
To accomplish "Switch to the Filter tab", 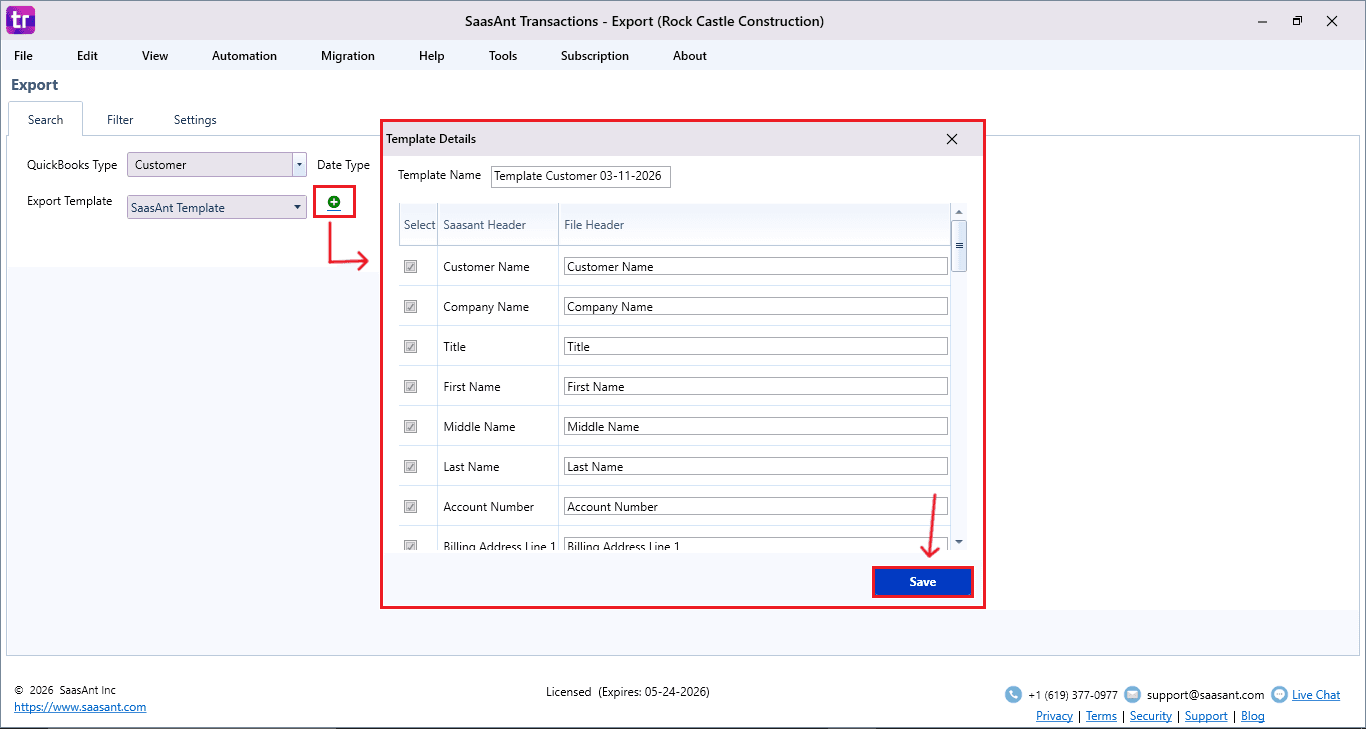I will coord(120,120).
